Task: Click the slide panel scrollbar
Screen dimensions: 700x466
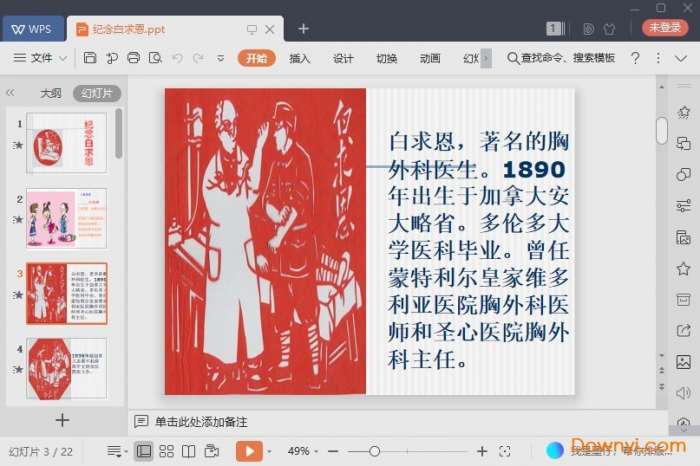Action: [x=118, y=133]
